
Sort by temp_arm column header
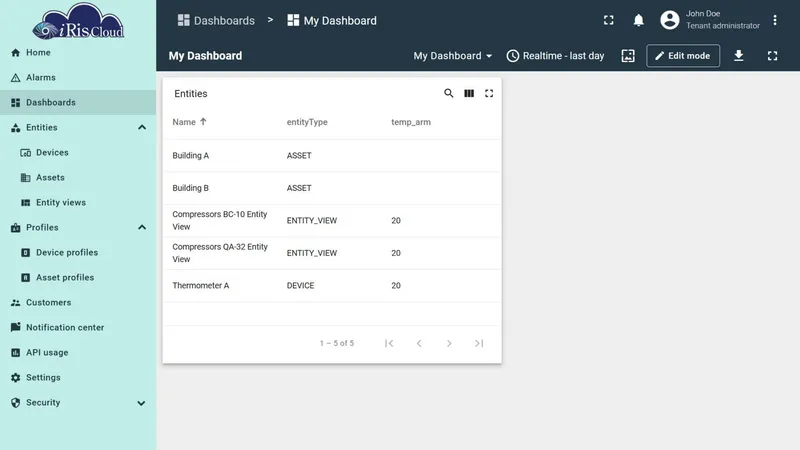click(x=411, y=122)
